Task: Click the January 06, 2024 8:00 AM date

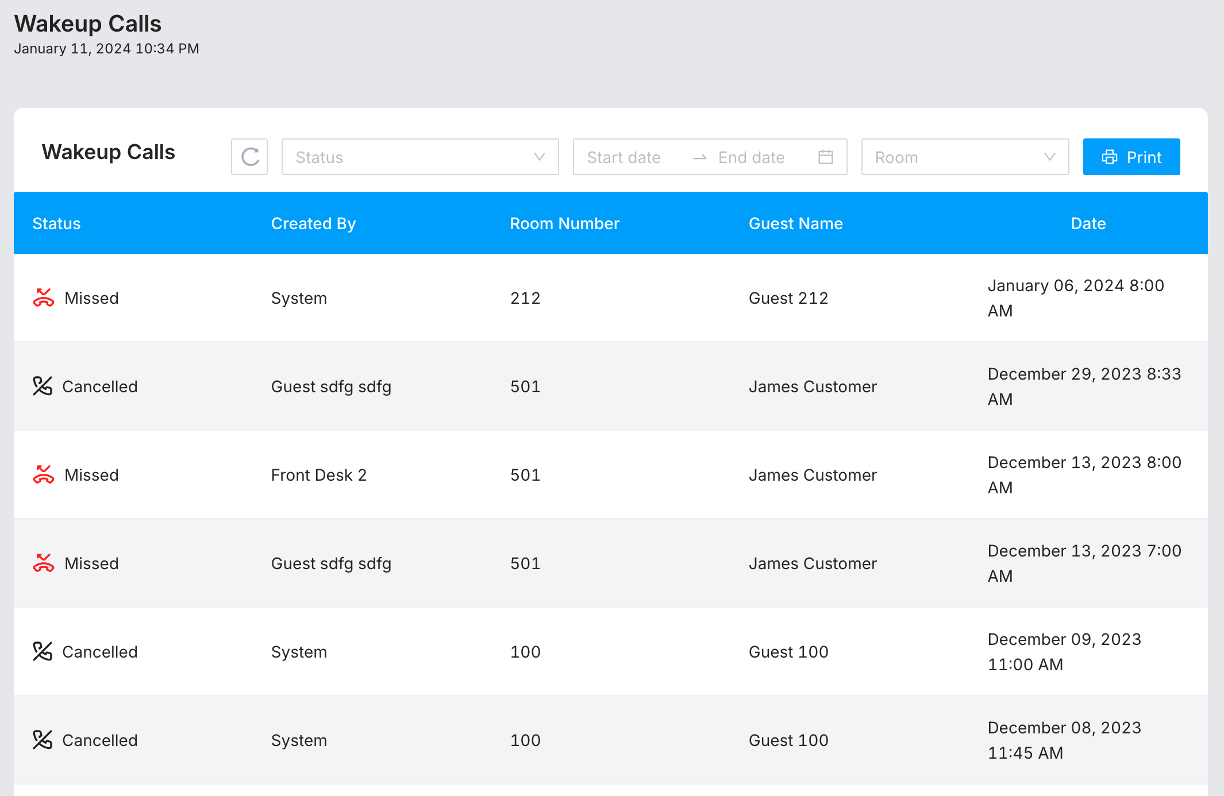Action: 1076,298
